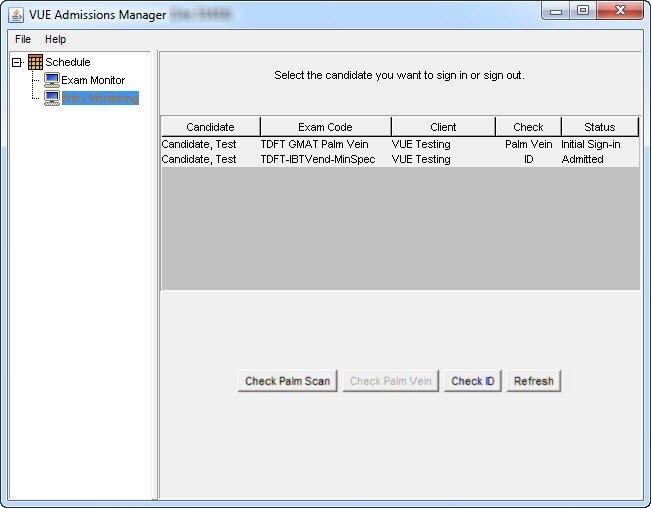Collapse the Schedule tree node
Viewport: 651px width, 508px height.
click(x=17, y=63)
